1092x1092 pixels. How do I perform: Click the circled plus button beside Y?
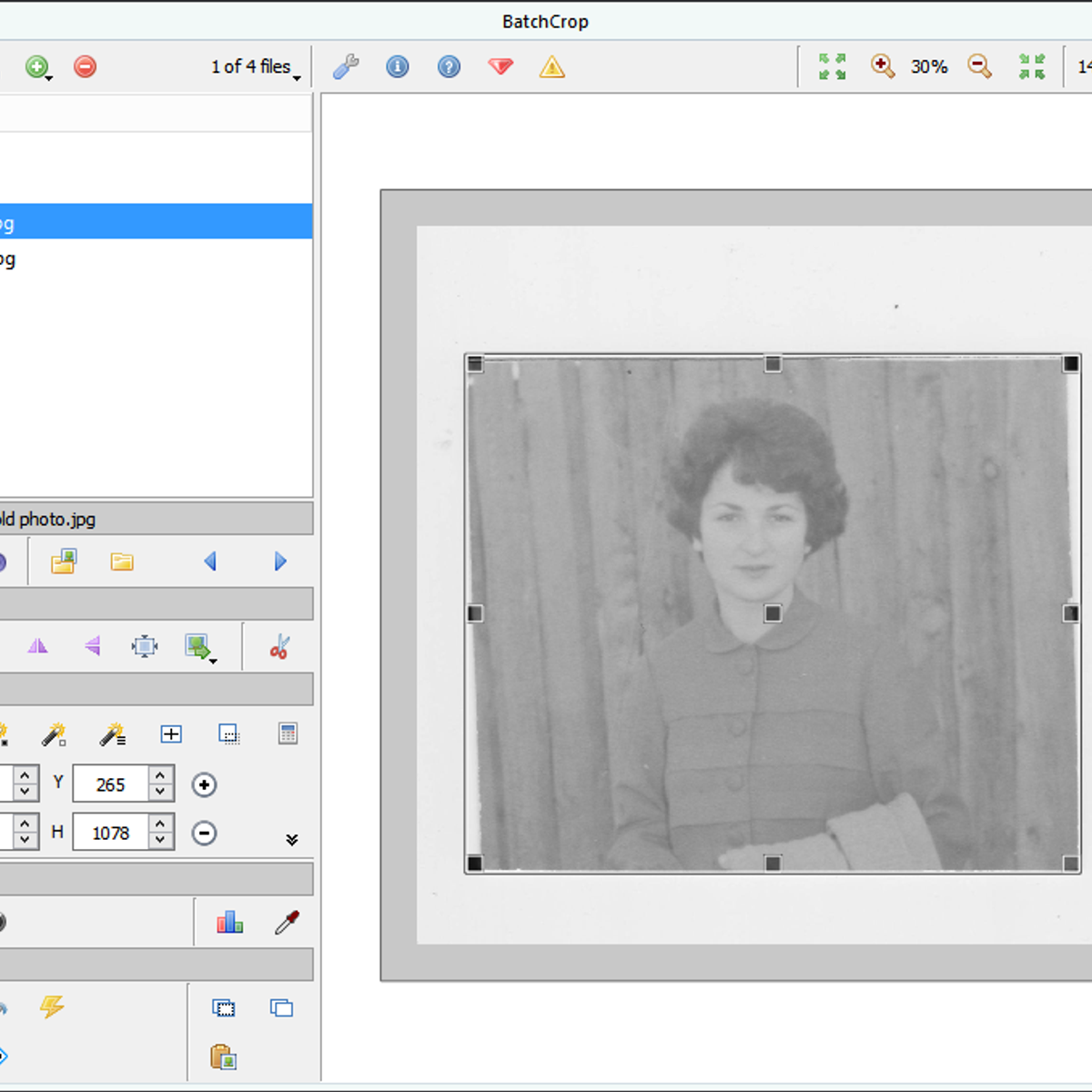click(x=204, y=784)
